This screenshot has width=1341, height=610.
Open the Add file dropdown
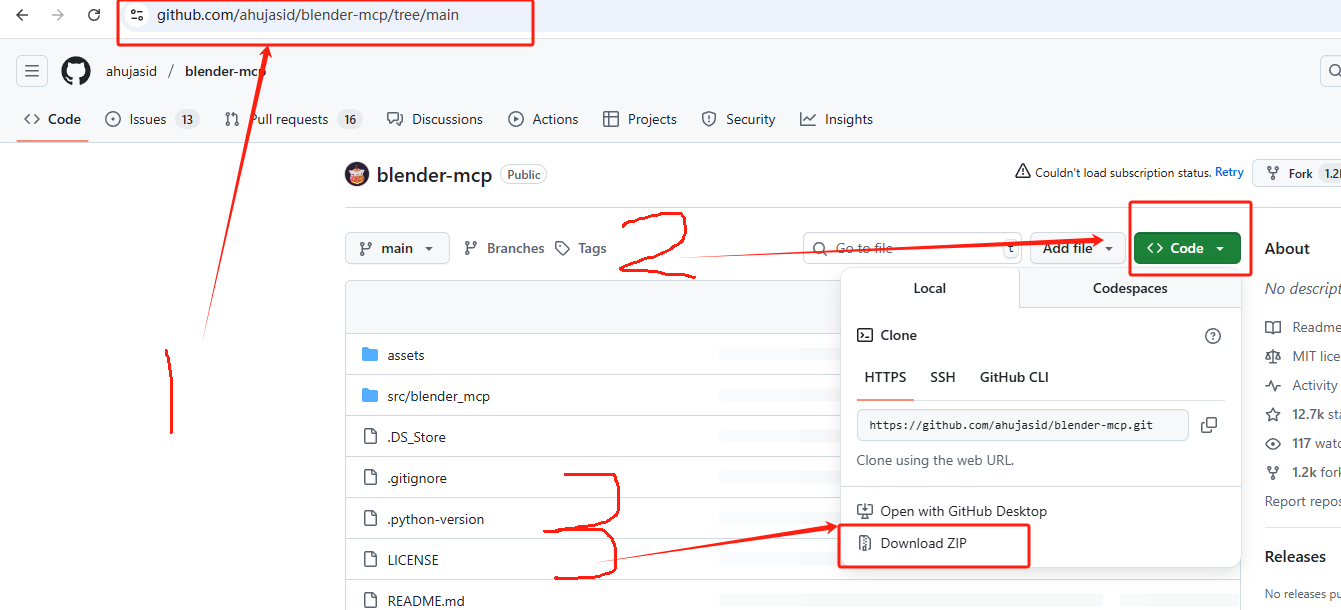pyautogui.click(x=1078, y=248)
